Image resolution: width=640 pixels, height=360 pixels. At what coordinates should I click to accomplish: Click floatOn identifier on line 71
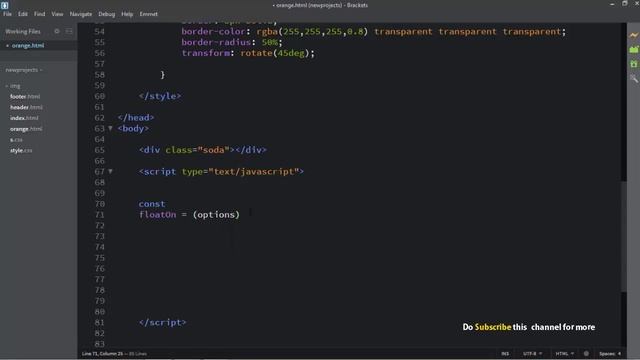157,215
